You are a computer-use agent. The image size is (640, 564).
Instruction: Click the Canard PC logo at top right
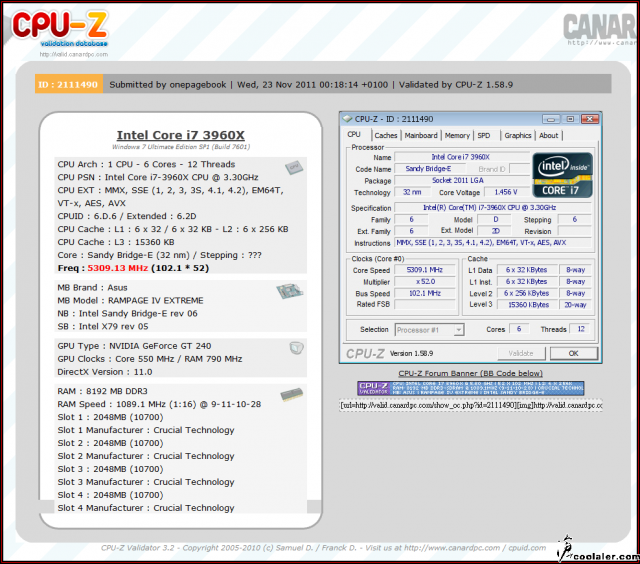click(x=601, y=28)
